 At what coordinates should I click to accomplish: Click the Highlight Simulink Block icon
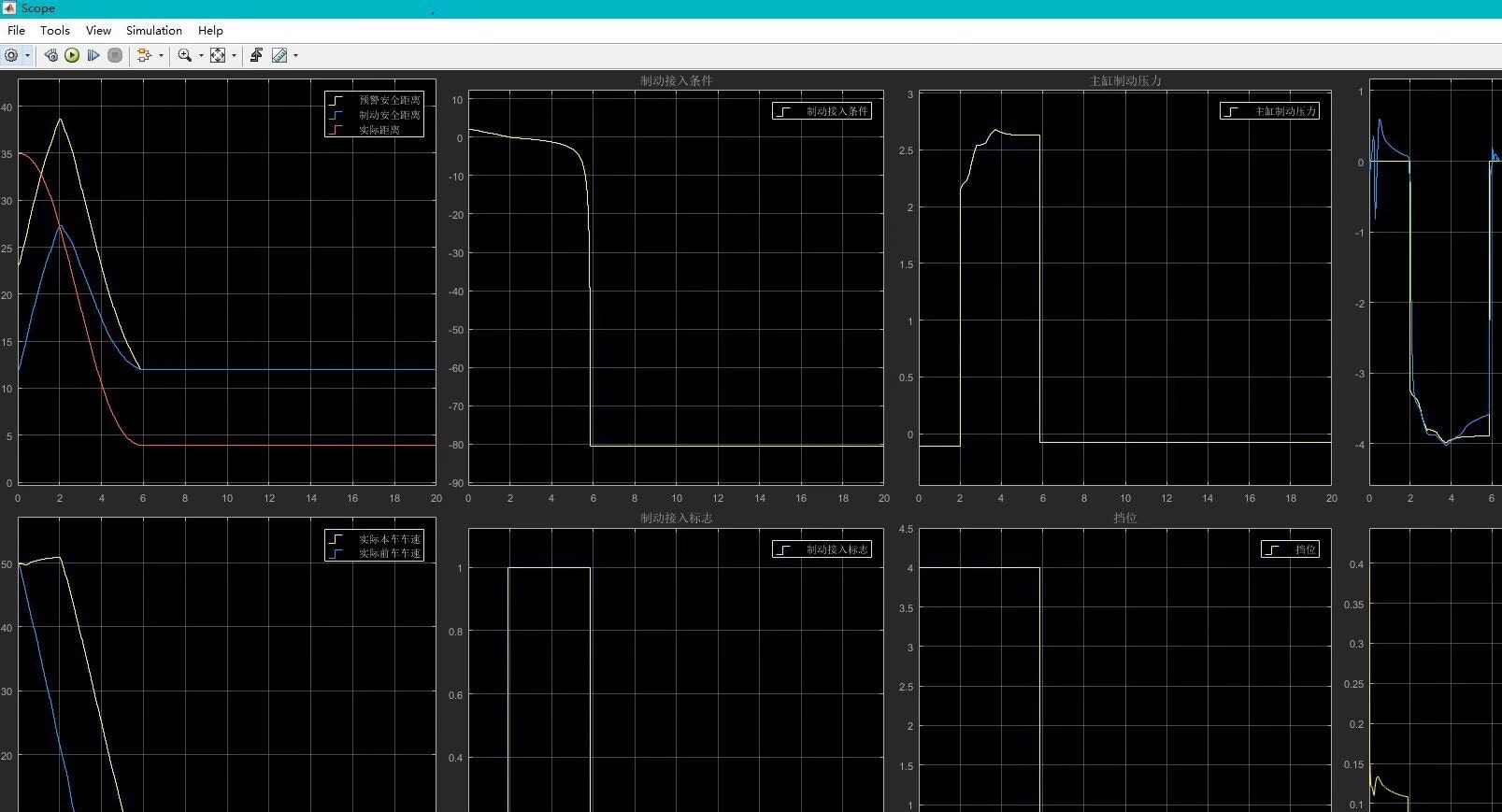tap(144, 55)
